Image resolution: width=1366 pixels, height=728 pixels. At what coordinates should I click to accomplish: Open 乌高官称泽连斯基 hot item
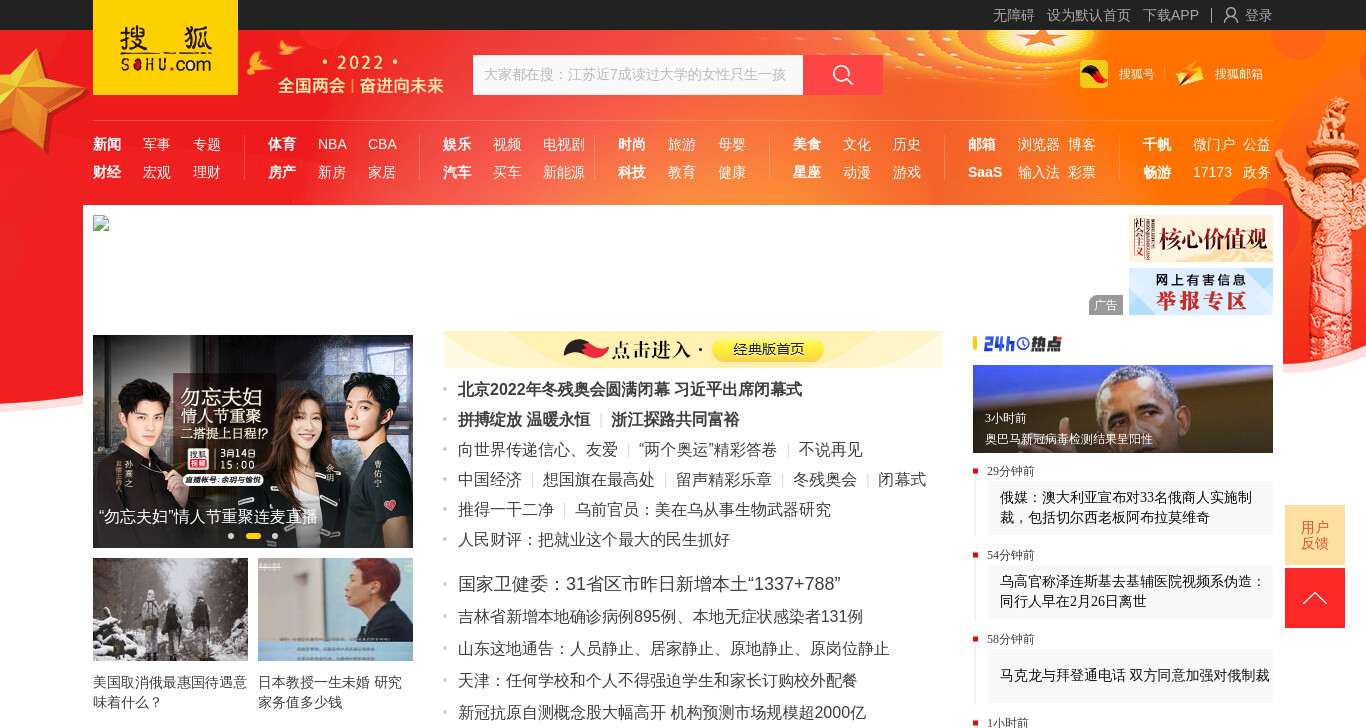(1130, 591)
